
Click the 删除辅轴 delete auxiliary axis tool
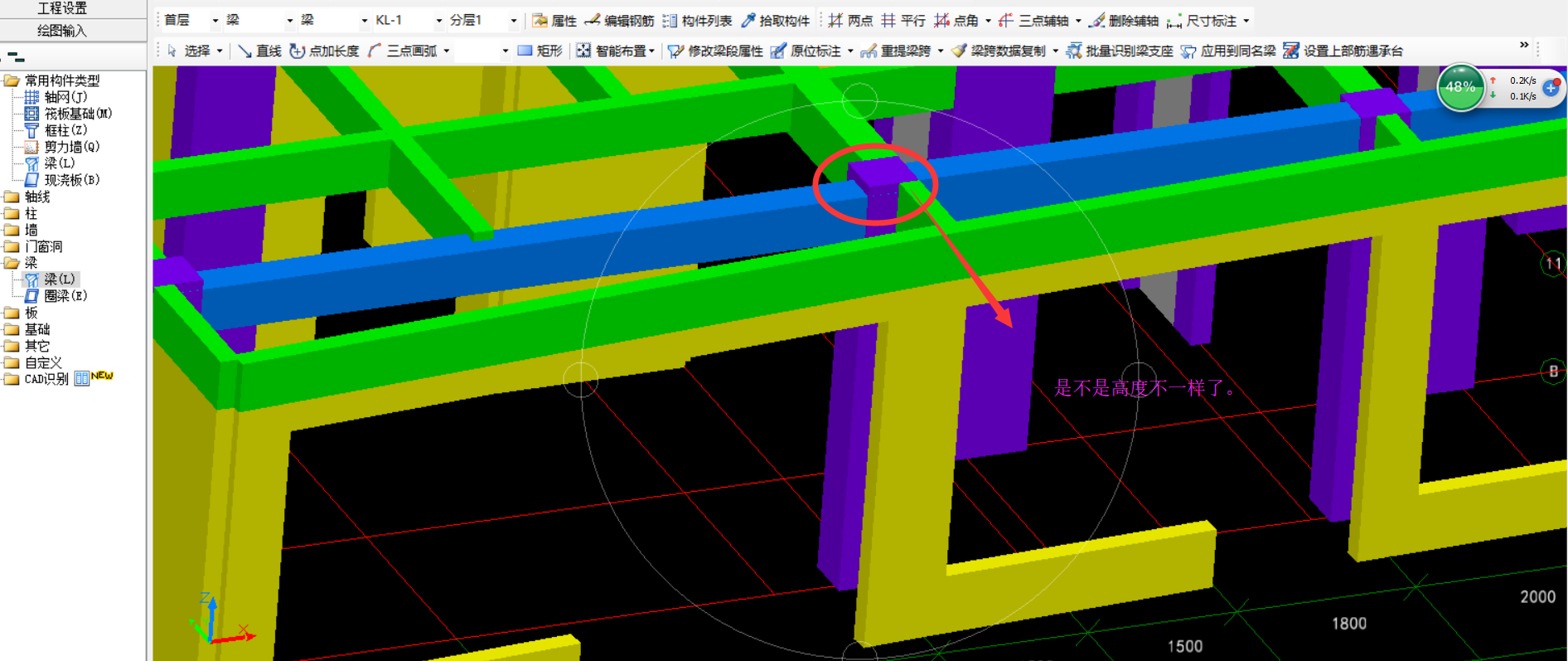pos(1124,21)
